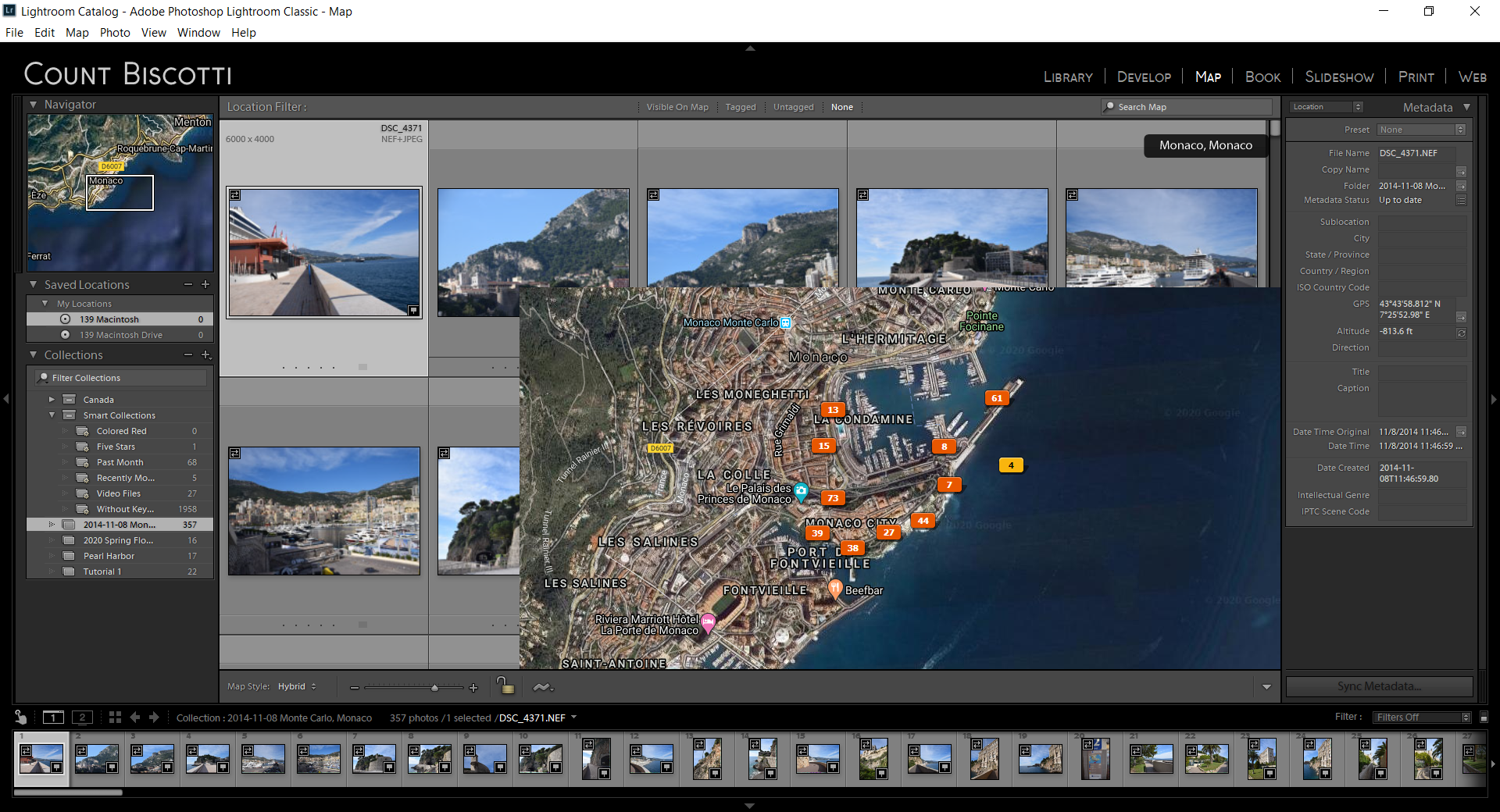
Task: Switch to the Develop module
Action: (1144, 77)
